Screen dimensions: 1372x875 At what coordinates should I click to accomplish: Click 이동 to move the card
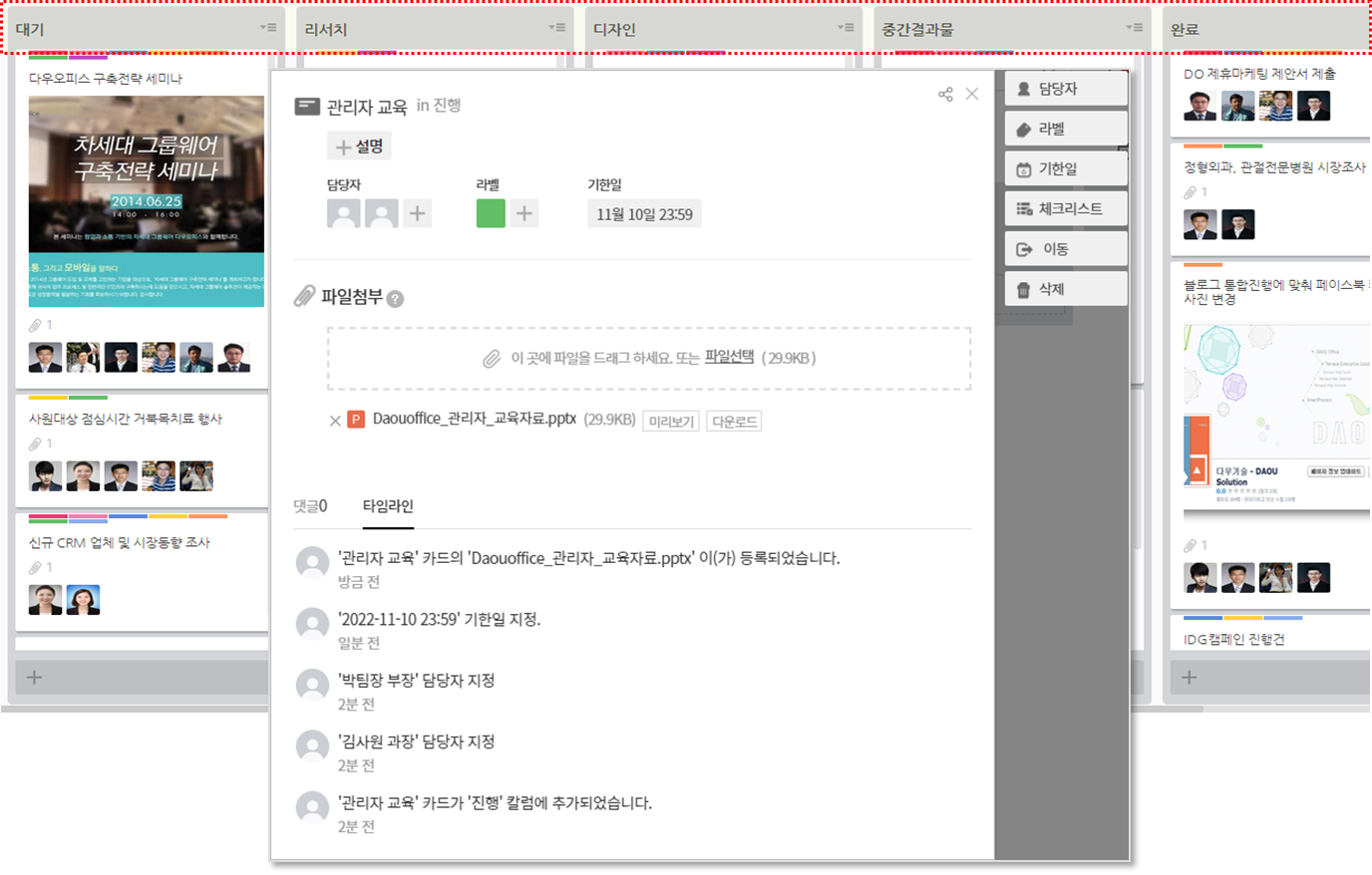point(1065,249)
